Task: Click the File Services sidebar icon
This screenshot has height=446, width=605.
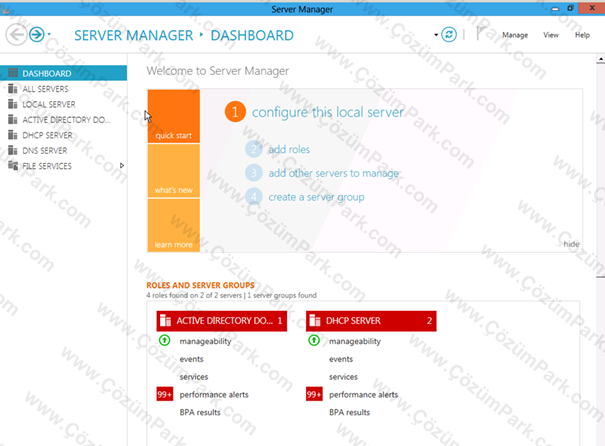Action: (x=13, y=166)
